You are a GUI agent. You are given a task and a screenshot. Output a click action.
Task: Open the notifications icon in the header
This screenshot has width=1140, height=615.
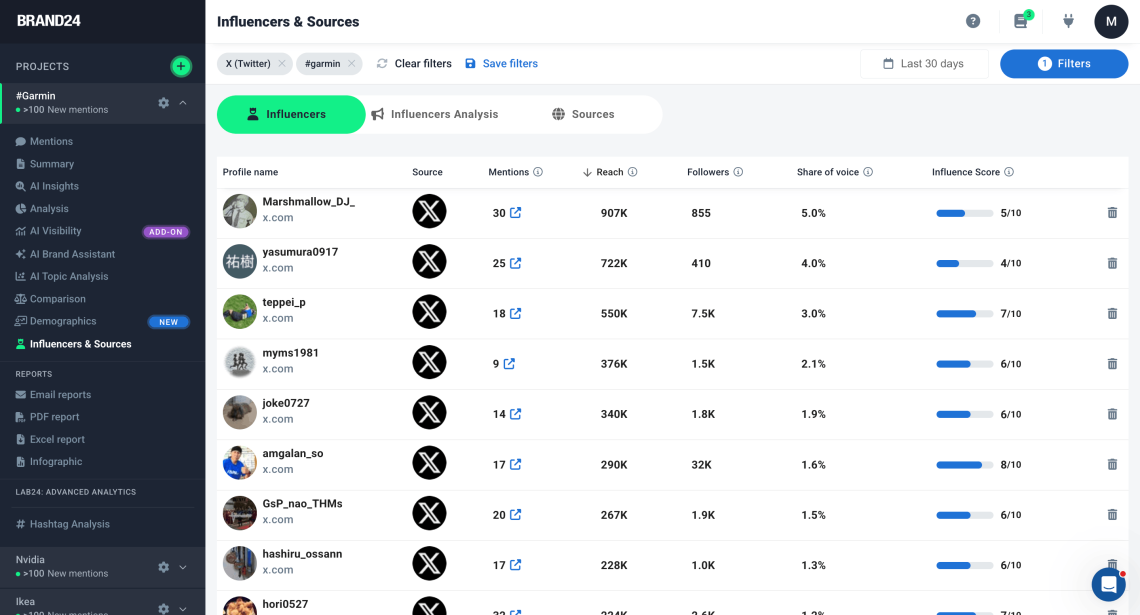click(x=1020, y=21)
